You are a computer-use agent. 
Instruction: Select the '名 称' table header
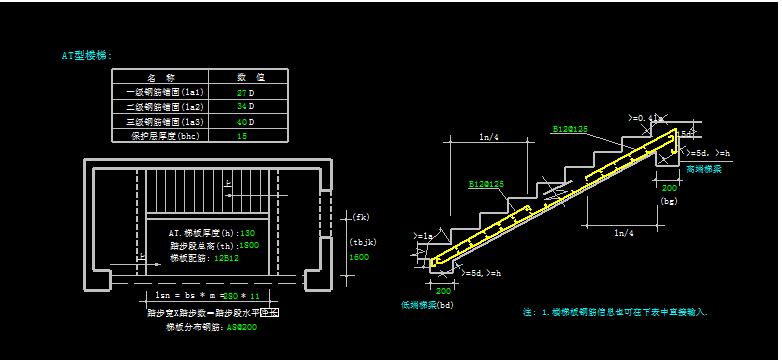tap(161, 78)
